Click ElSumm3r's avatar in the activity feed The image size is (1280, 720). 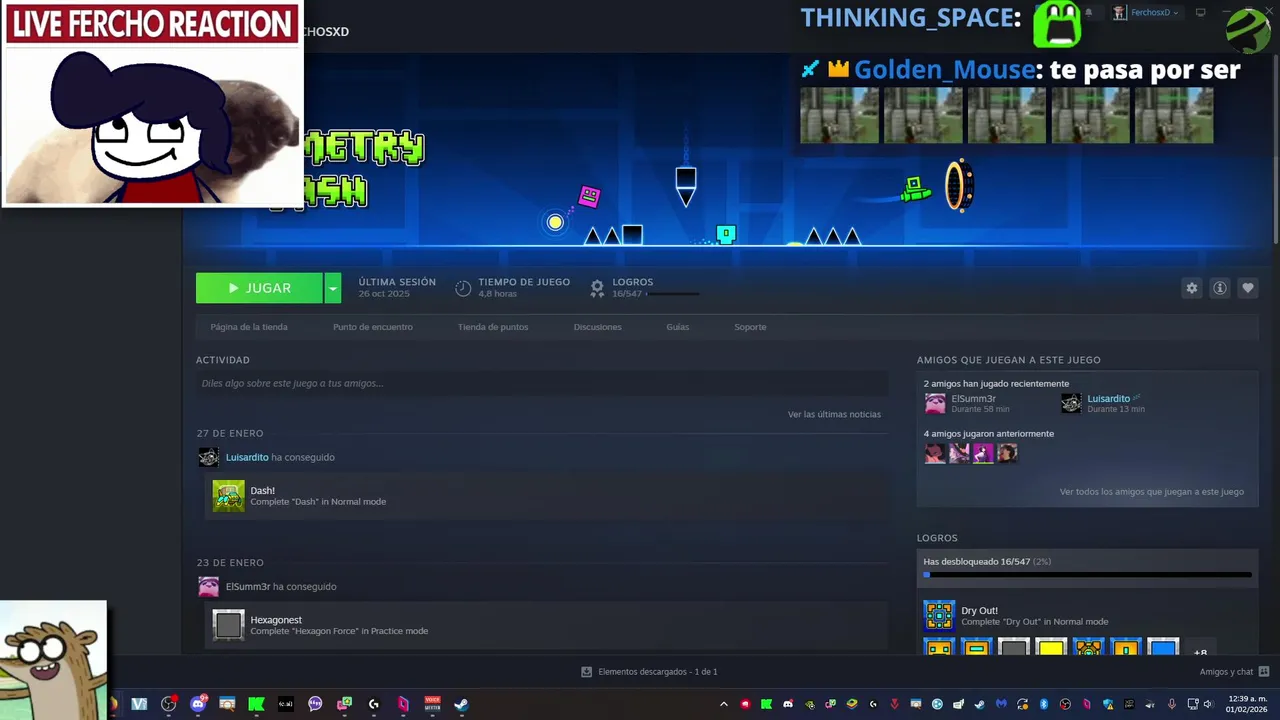[x=208, y=587]
